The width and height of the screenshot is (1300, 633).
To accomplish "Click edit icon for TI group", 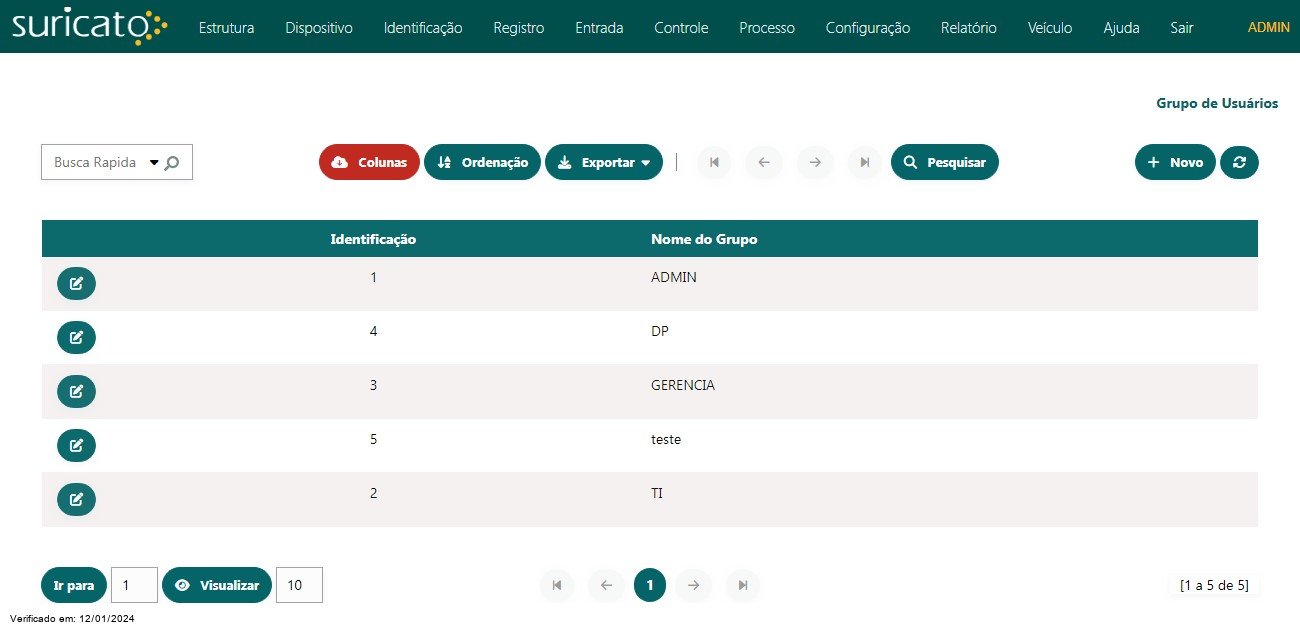I will [76, 499].
